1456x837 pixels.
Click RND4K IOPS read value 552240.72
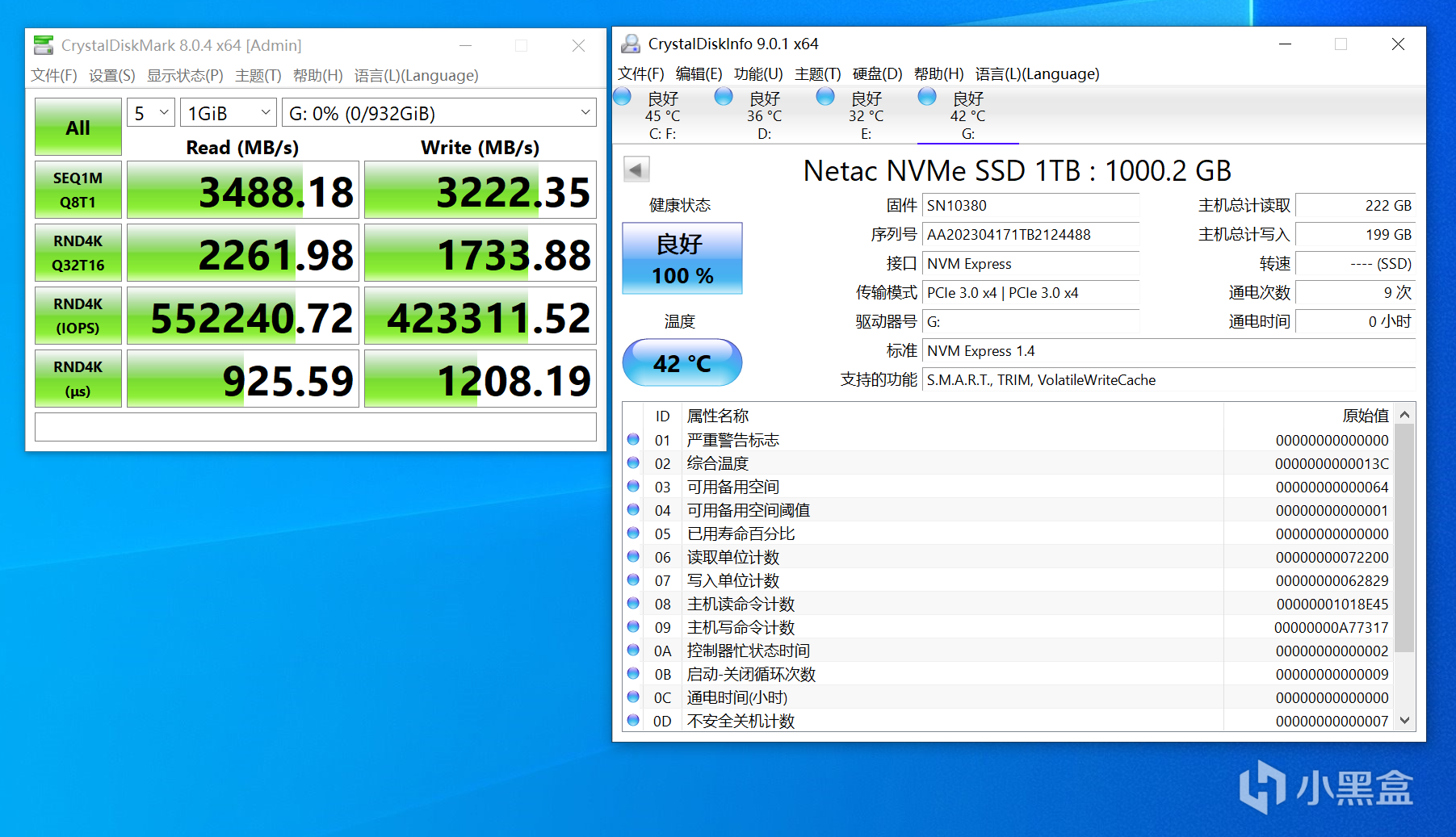click(x=243, y=316)
